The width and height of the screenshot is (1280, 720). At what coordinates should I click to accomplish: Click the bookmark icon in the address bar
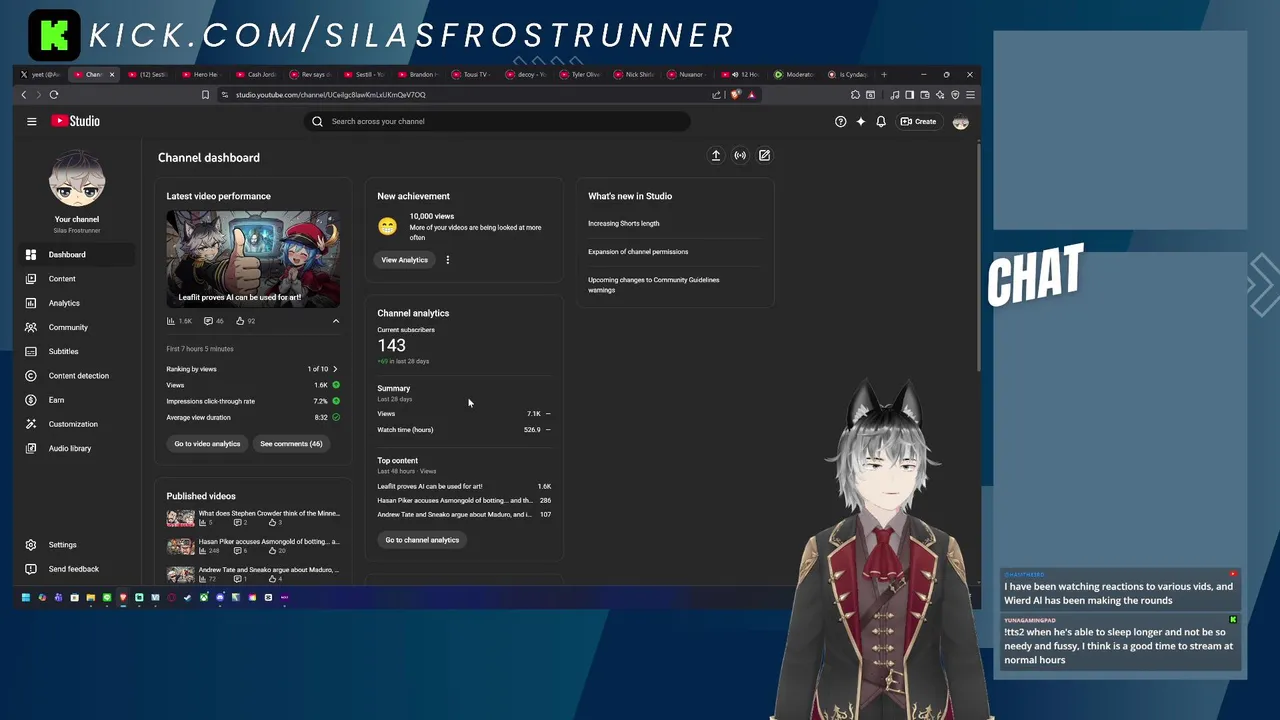click(x=205, y=95)
